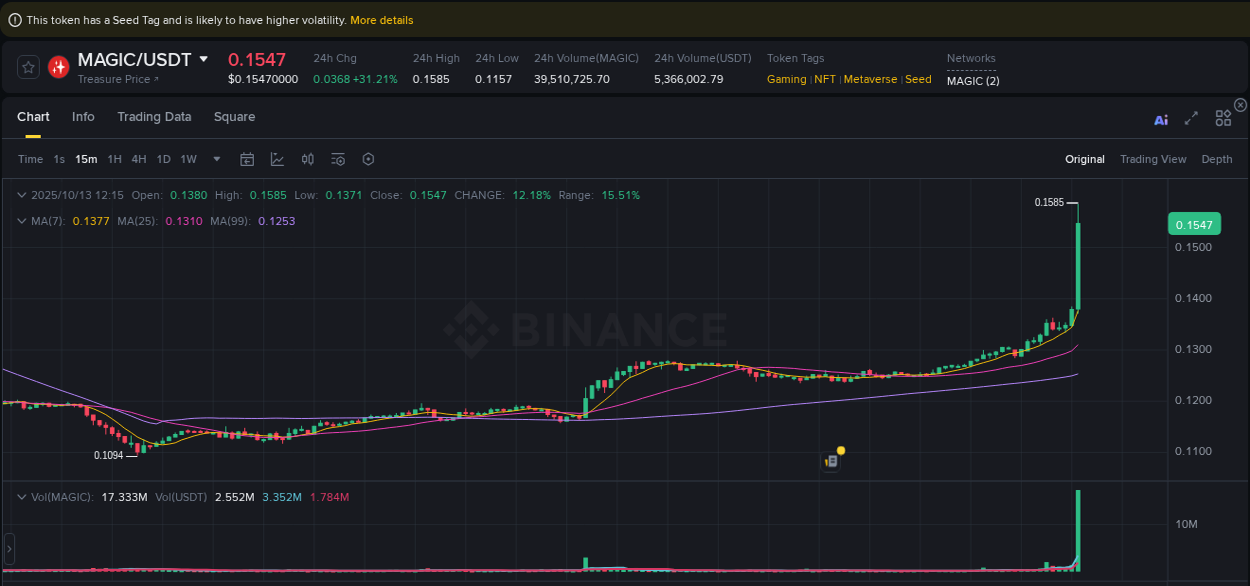Open the widgets grid layout icon

(1223, 117)
